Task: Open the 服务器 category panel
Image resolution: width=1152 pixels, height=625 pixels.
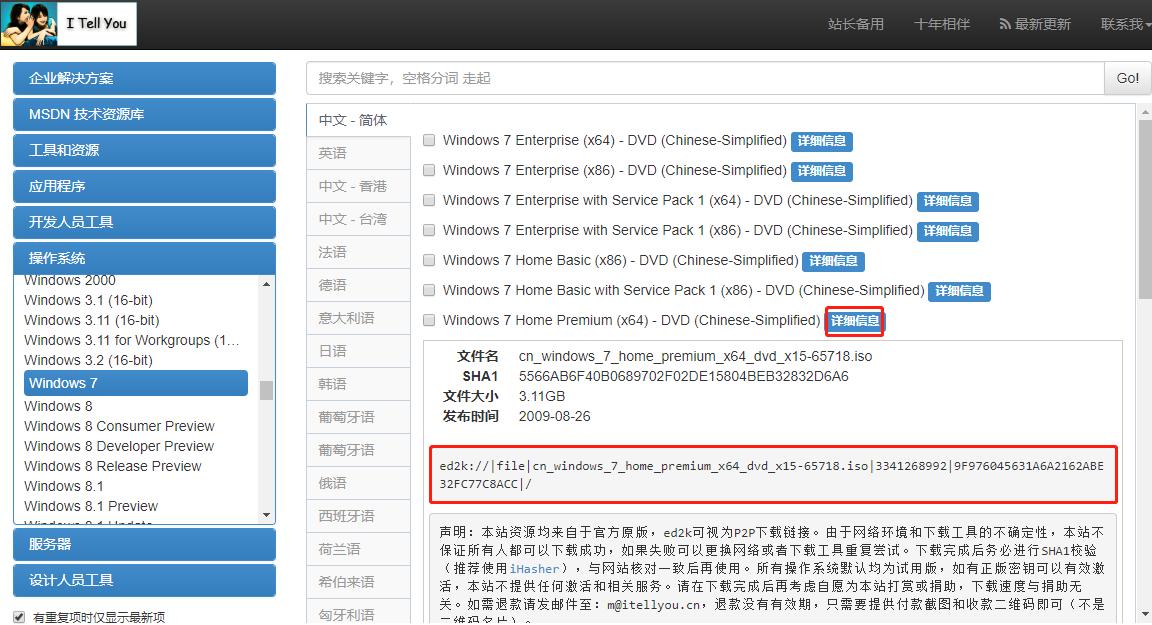Action: (144, 544)
